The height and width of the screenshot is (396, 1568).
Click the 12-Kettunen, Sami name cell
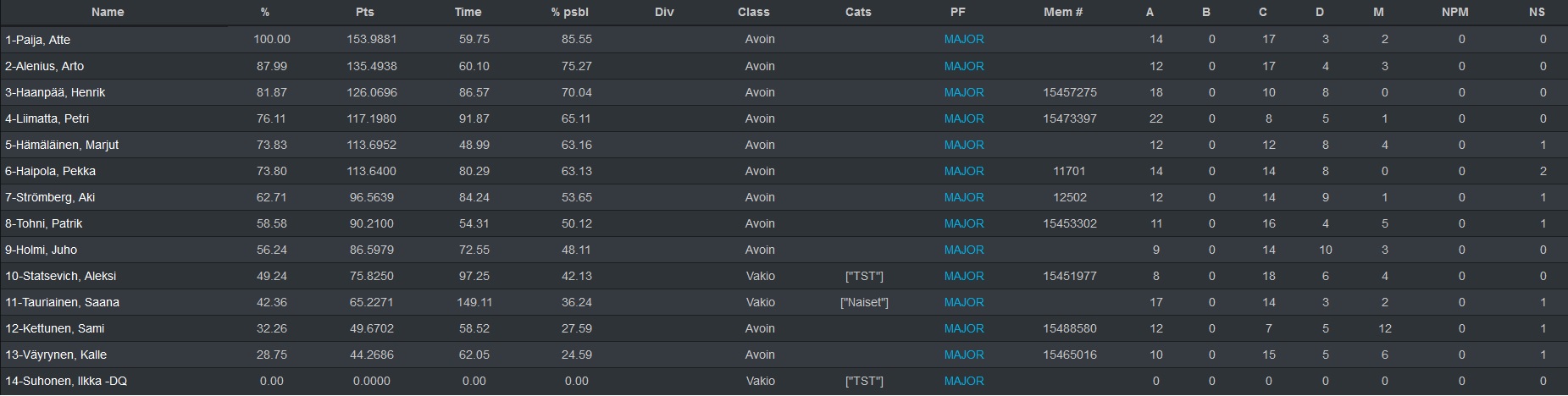[x=56, y=328]
